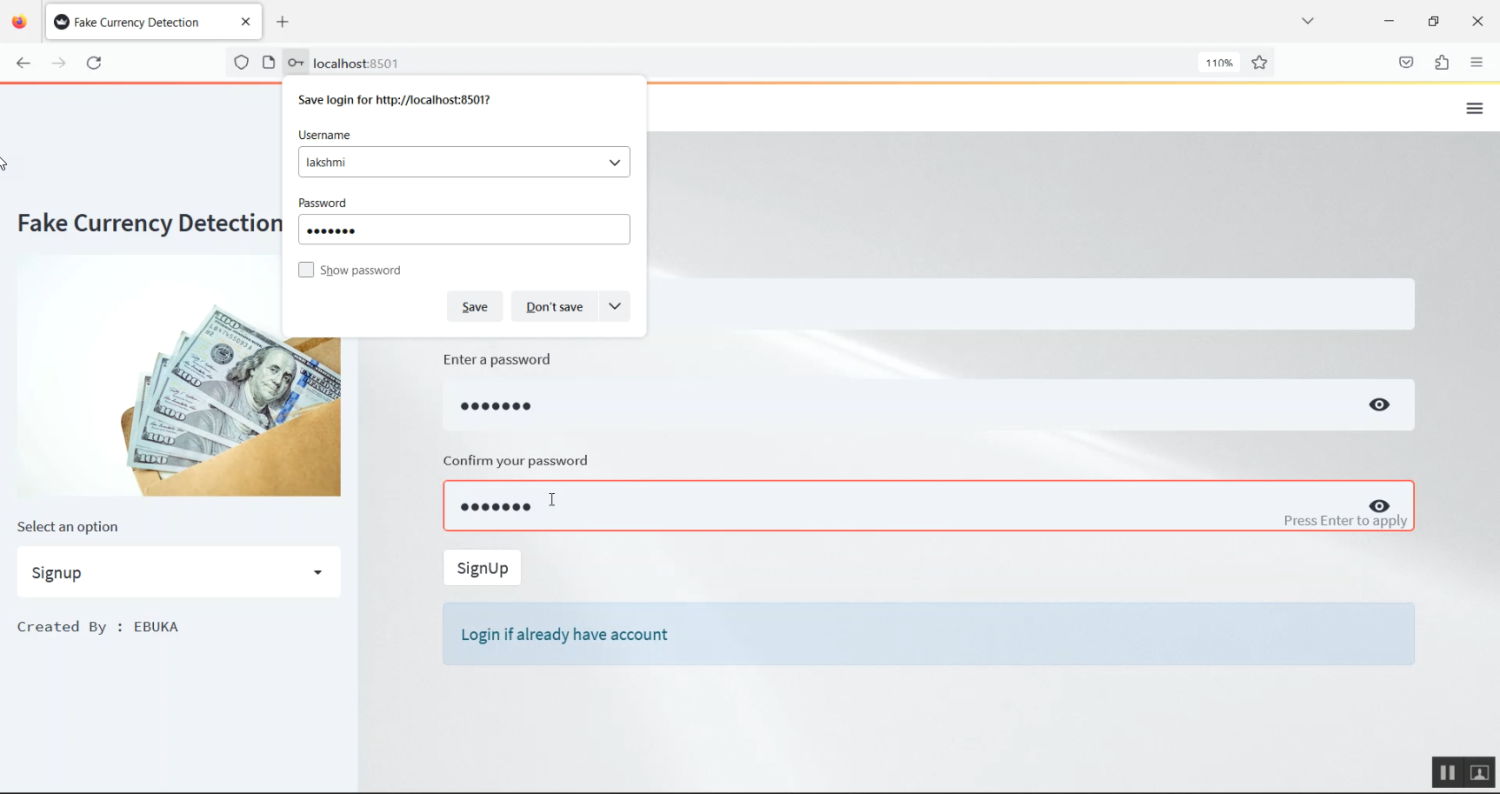Screen dimensions: 1500x794
Task: Click the Firefox logo icon
Action: coord(19,21)
